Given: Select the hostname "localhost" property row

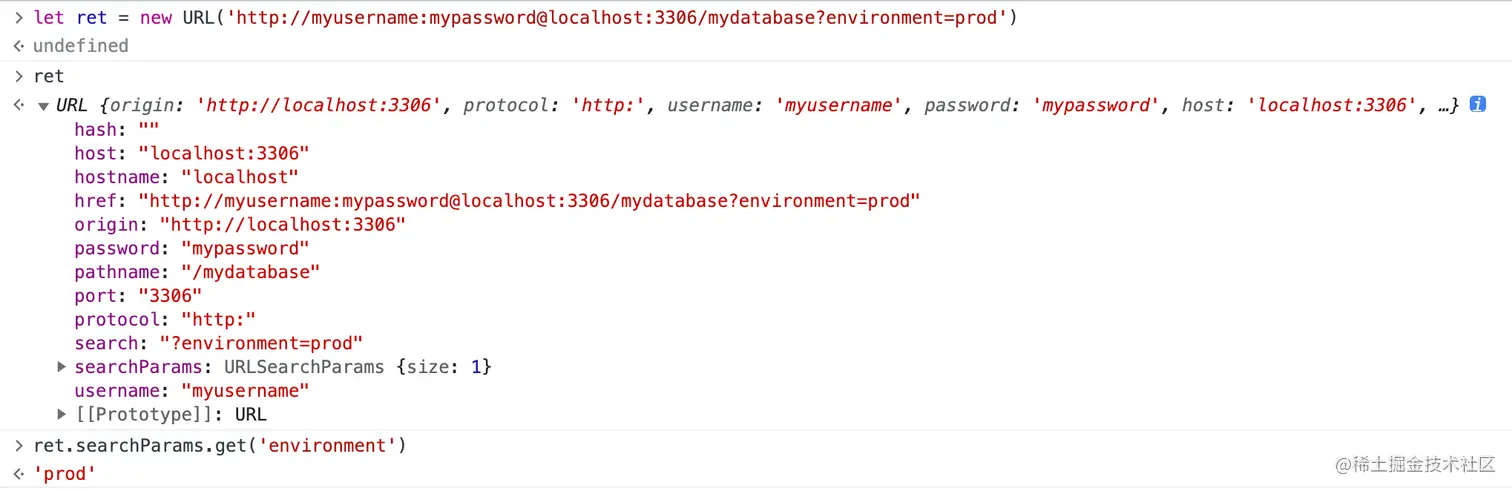Looking at the screenshot, I should point(187,177).
